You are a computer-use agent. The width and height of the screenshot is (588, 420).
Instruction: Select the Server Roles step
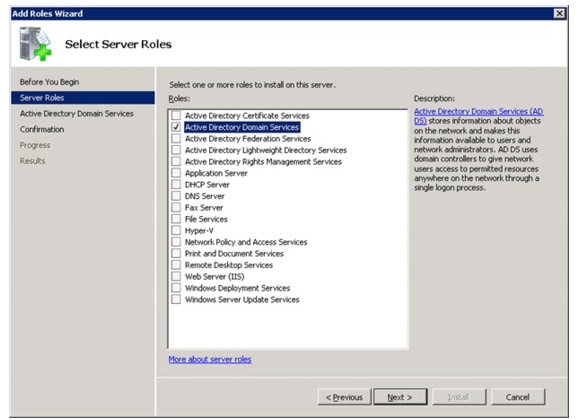coord(83,98)
